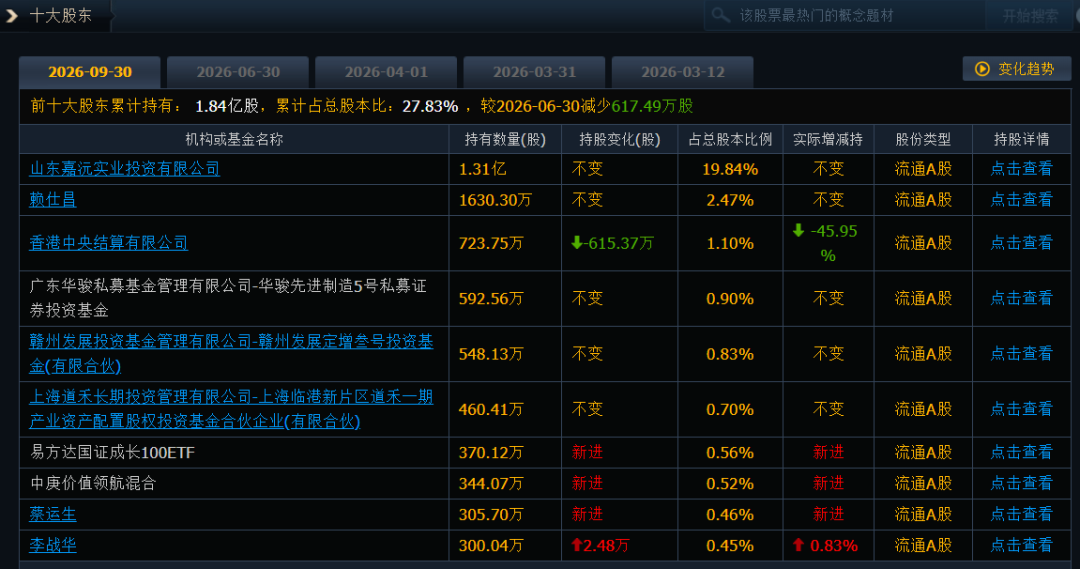Click the 344.07万 holding value
This screenshot has width=1080, height=569.
(x=491, y=484)
